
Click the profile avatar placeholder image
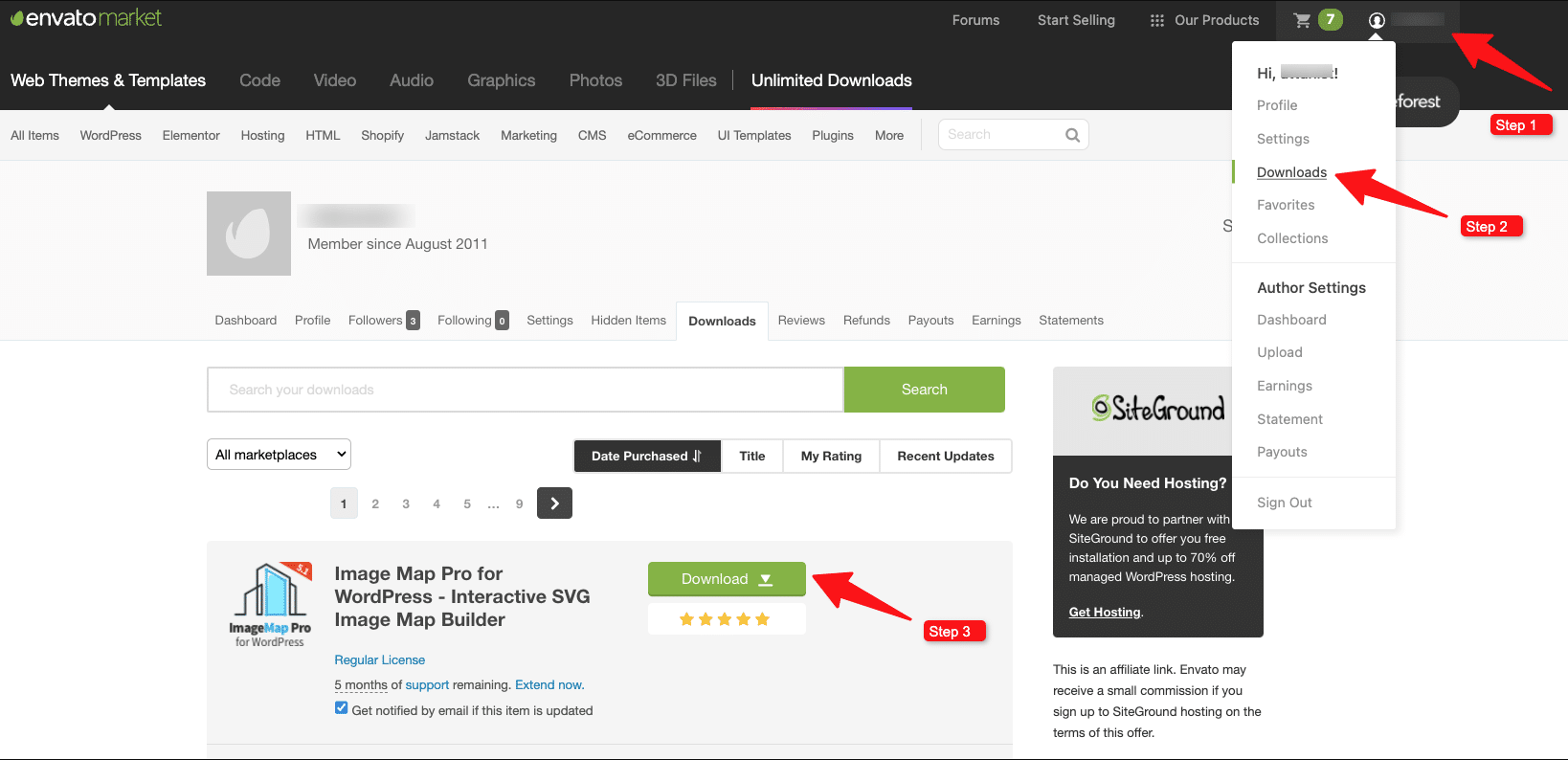tap(249, 234)
